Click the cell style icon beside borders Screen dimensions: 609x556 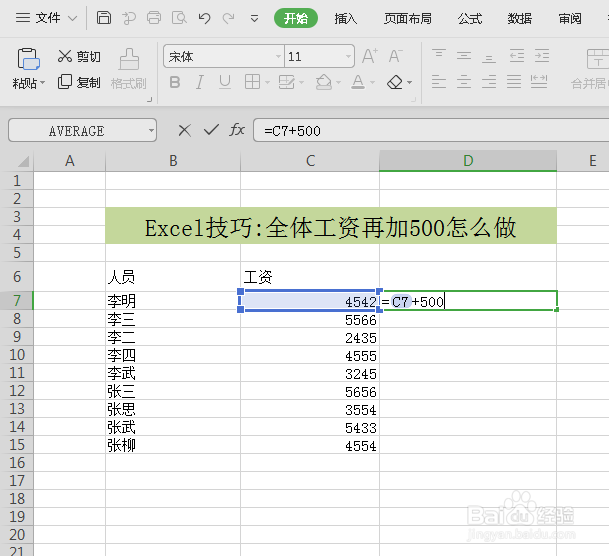coord(287,82)
